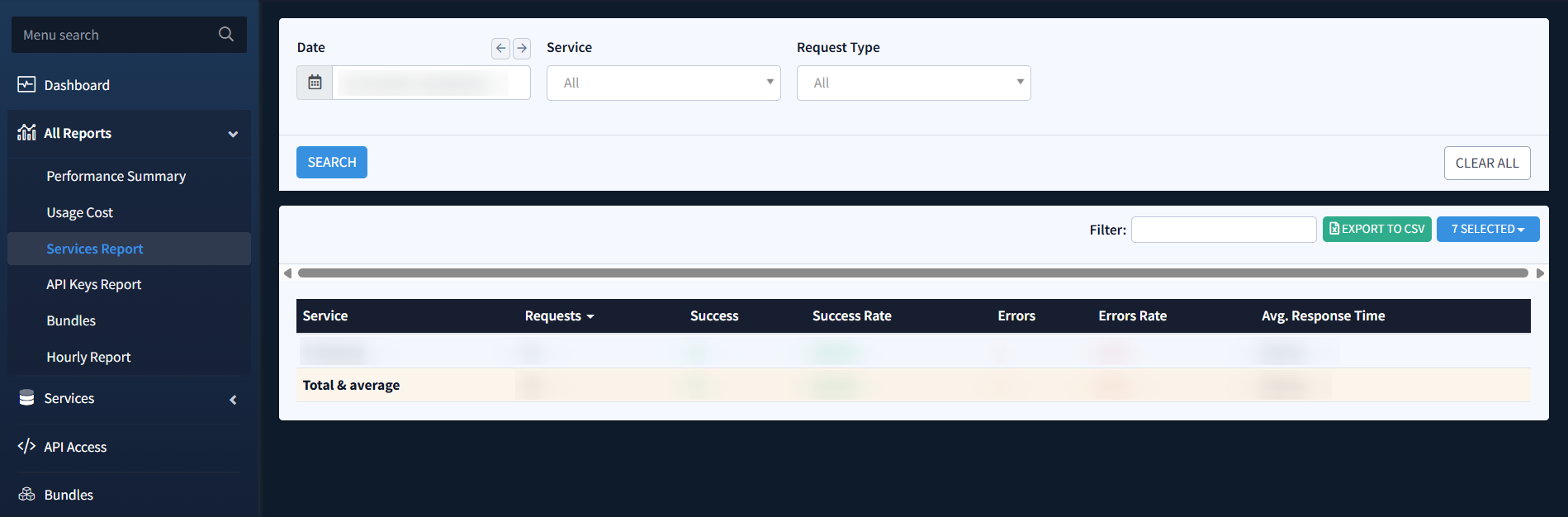Viewport: 1568px width, 517px height.
Task: Click the Clear All button
Action: pyautogui.click(x=1486, y=163)
